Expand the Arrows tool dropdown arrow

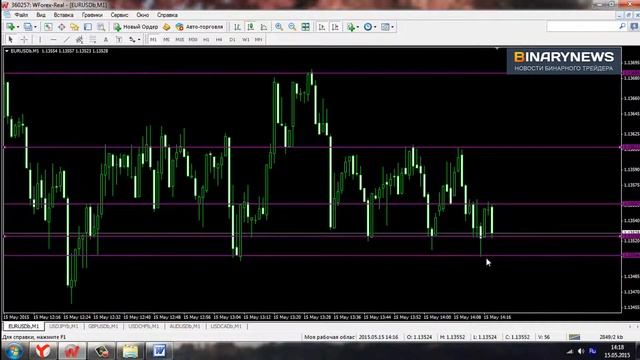(x=139, y=40)
